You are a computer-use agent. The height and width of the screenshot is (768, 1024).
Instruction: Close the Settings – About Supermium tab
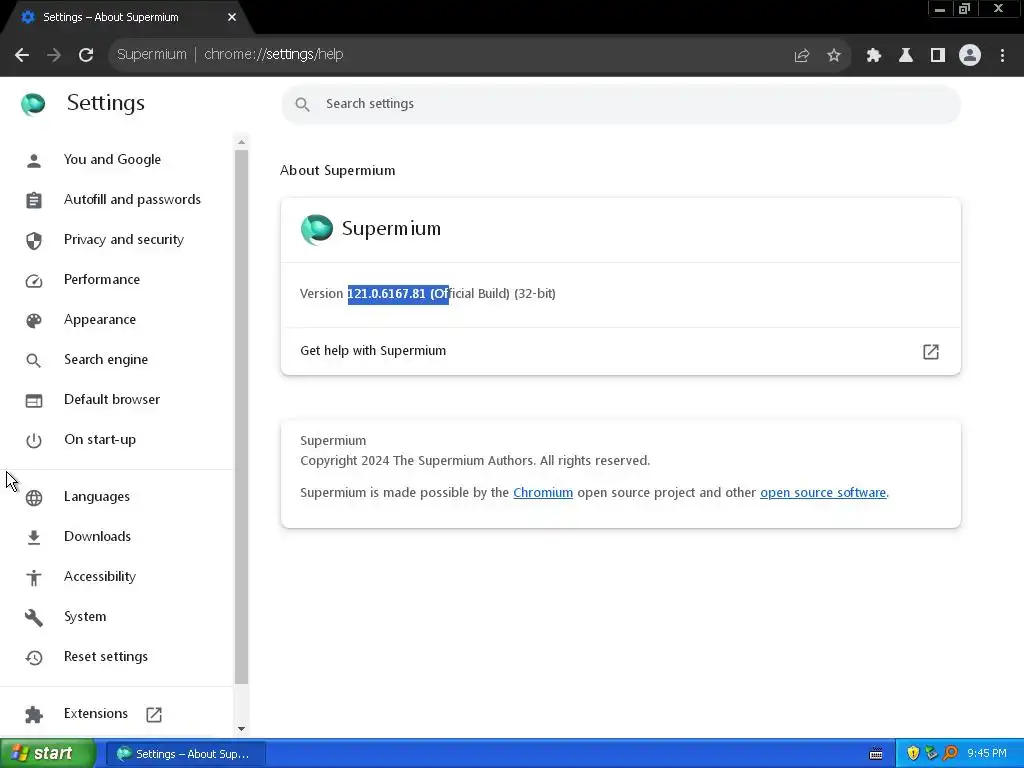pos(232,17)
